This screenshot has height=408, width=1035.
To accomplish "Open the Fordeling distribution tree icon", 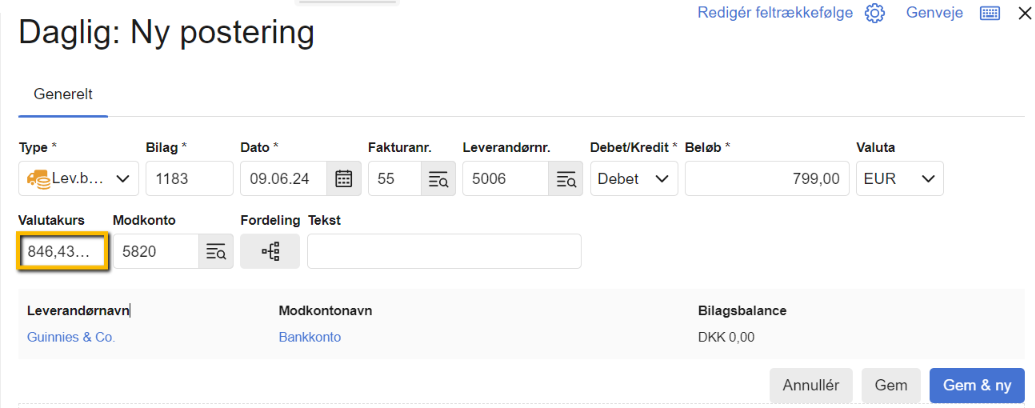I will pos(270,252).
